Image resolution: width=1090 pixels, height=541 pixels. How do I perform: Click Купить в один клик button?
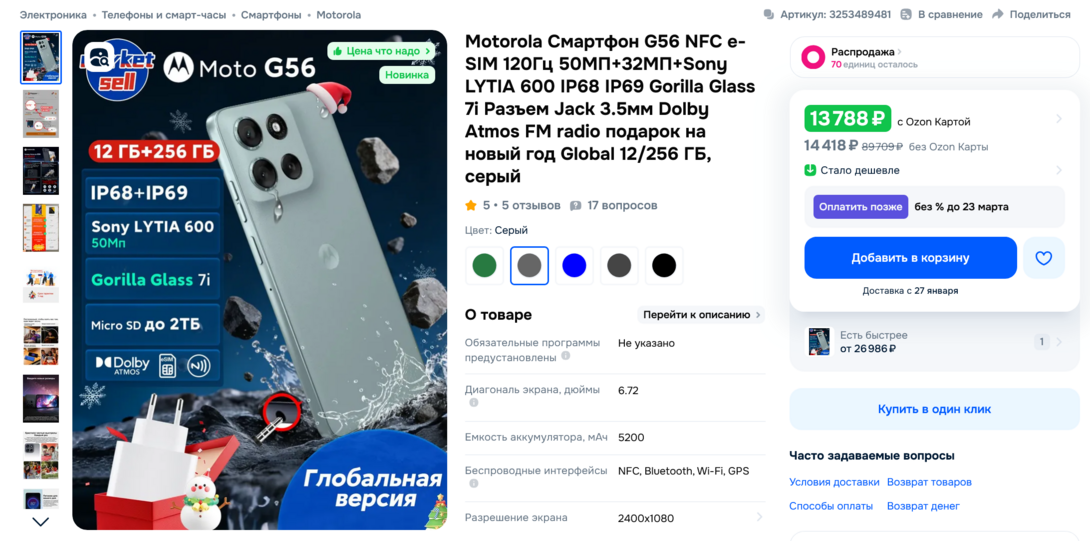934,409
